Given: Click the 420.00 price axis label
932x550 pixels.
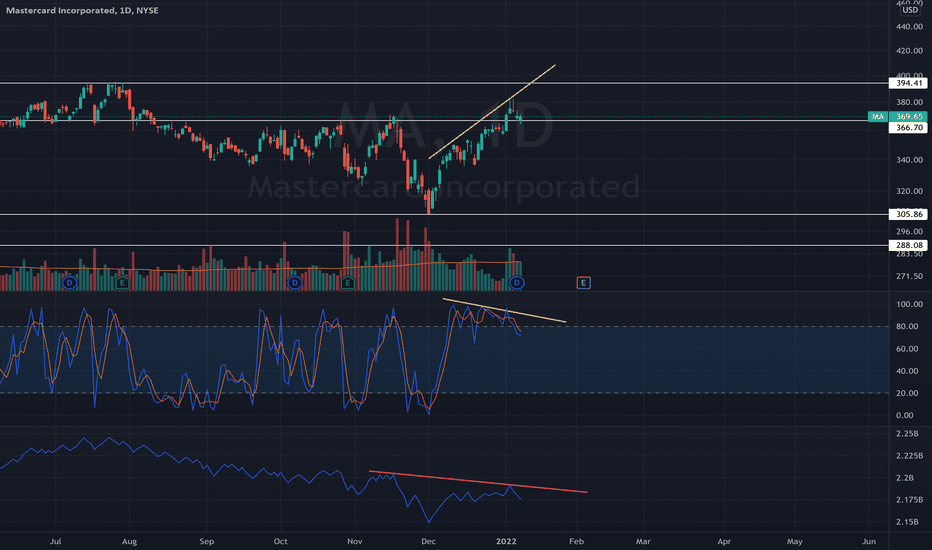Looking at the screenshot, I should (x=909, y=51).
